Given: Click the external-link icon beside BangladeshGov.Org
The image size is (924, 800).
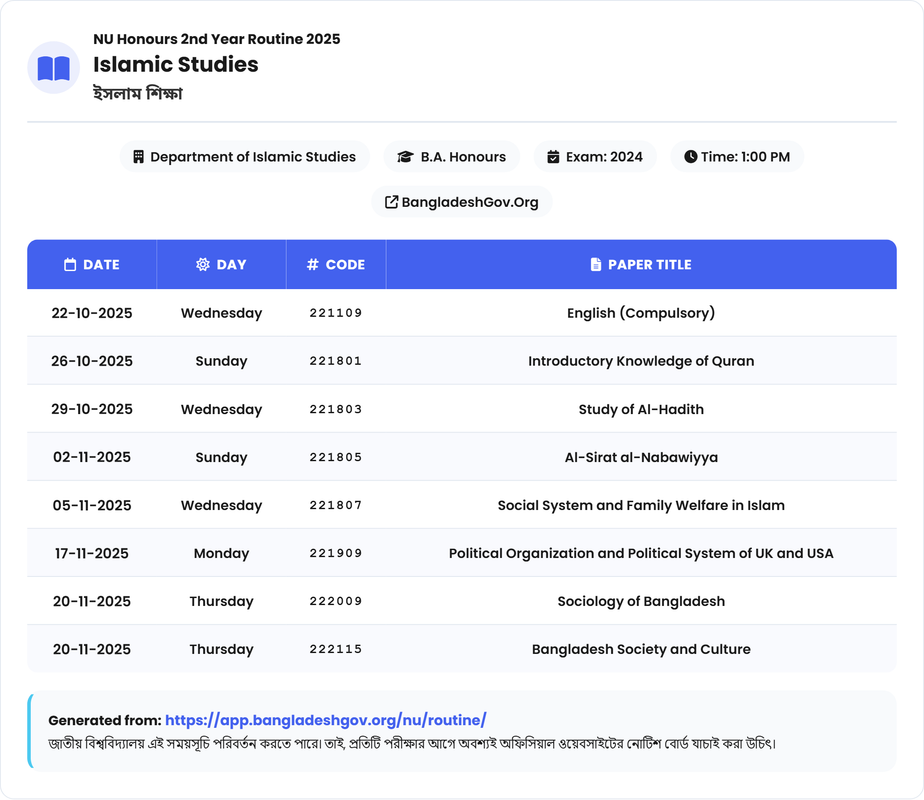Looking at the screenshot, I should coord(391,202).
